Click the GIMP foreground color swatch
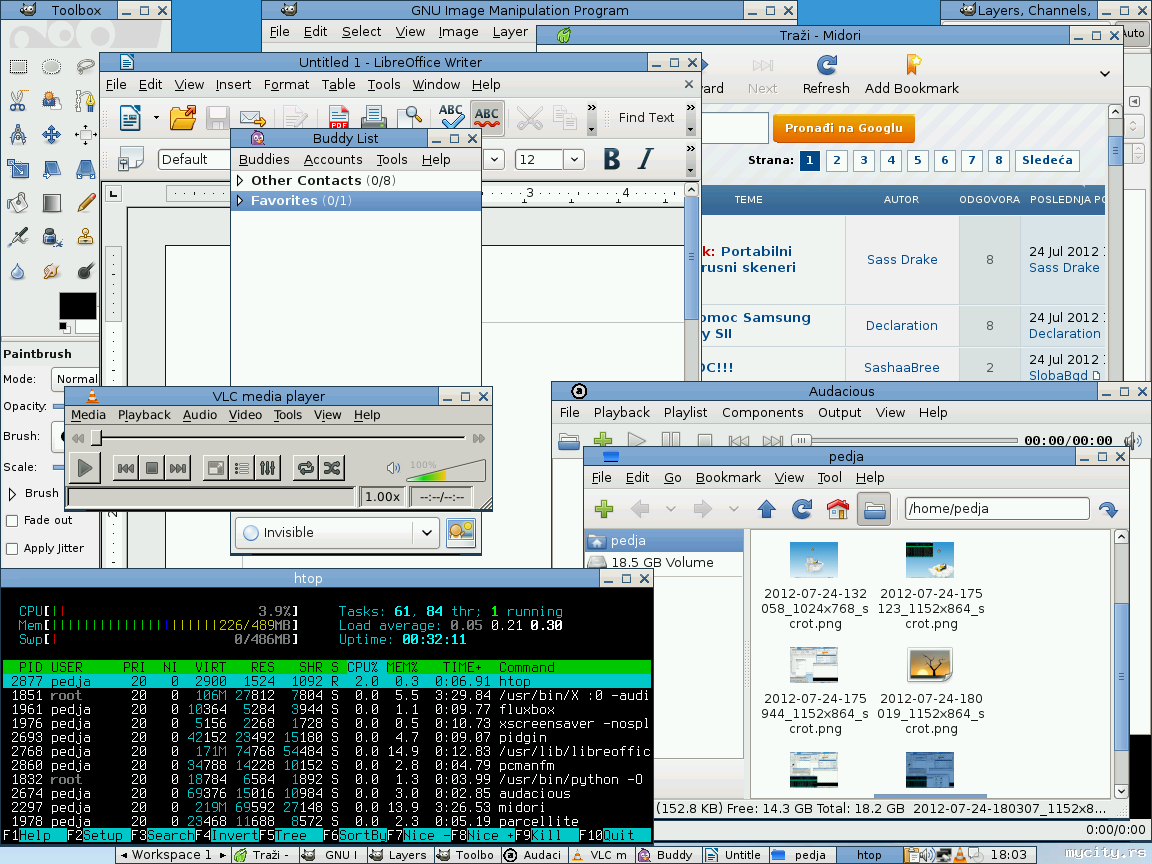 [76, 305]
